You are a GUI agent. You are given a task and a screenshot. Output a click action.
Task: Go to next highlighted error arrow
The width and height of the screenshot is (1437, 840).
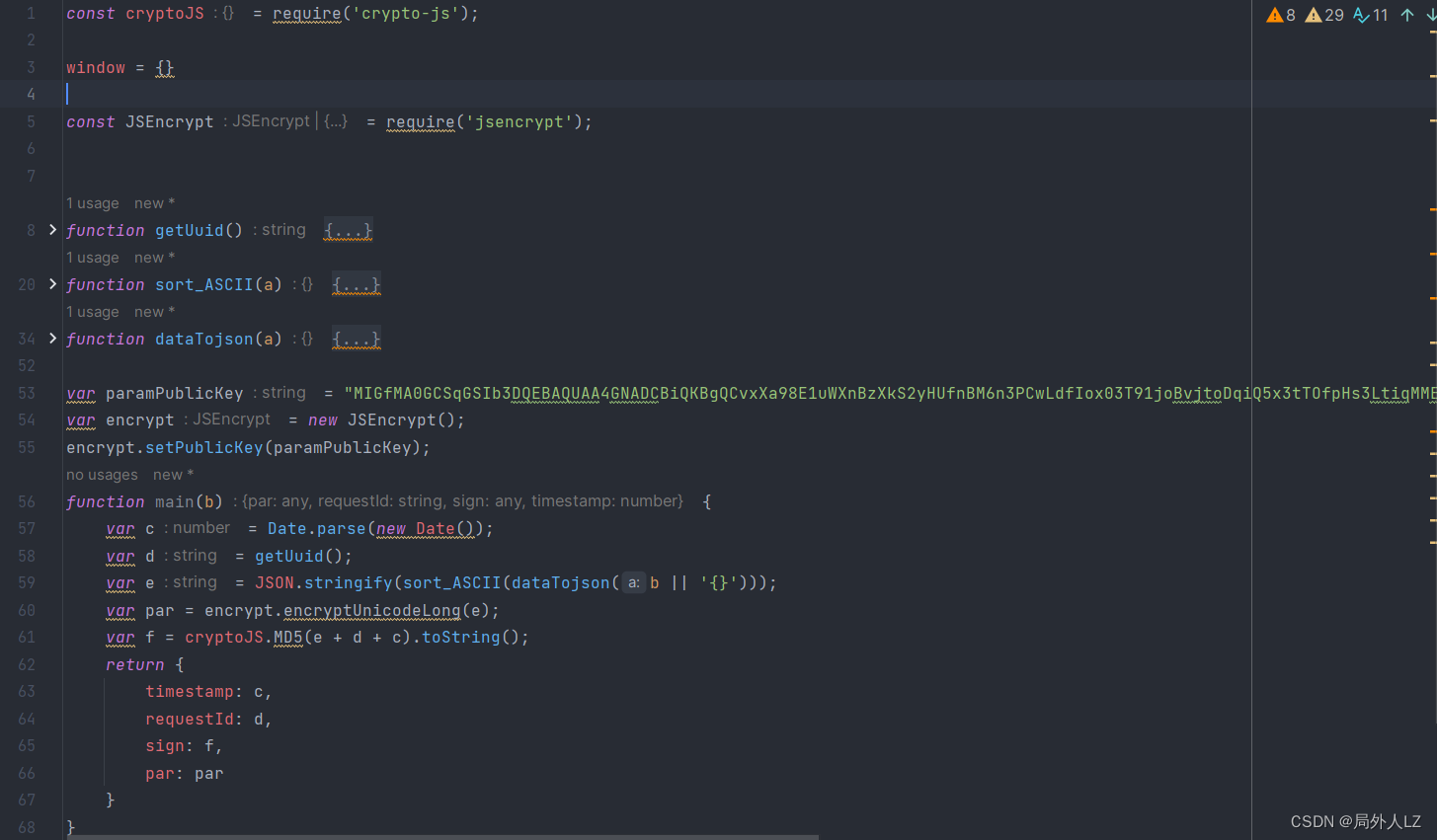1430,15
